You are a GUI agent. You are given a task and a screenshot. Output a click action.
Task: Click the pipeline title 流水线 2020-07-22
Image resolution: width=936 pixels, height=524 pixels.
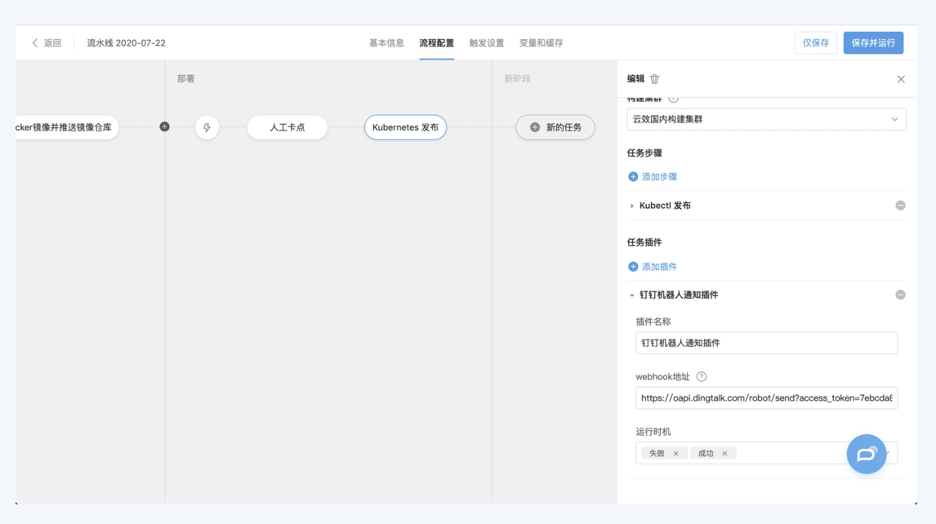pos(126,43)
